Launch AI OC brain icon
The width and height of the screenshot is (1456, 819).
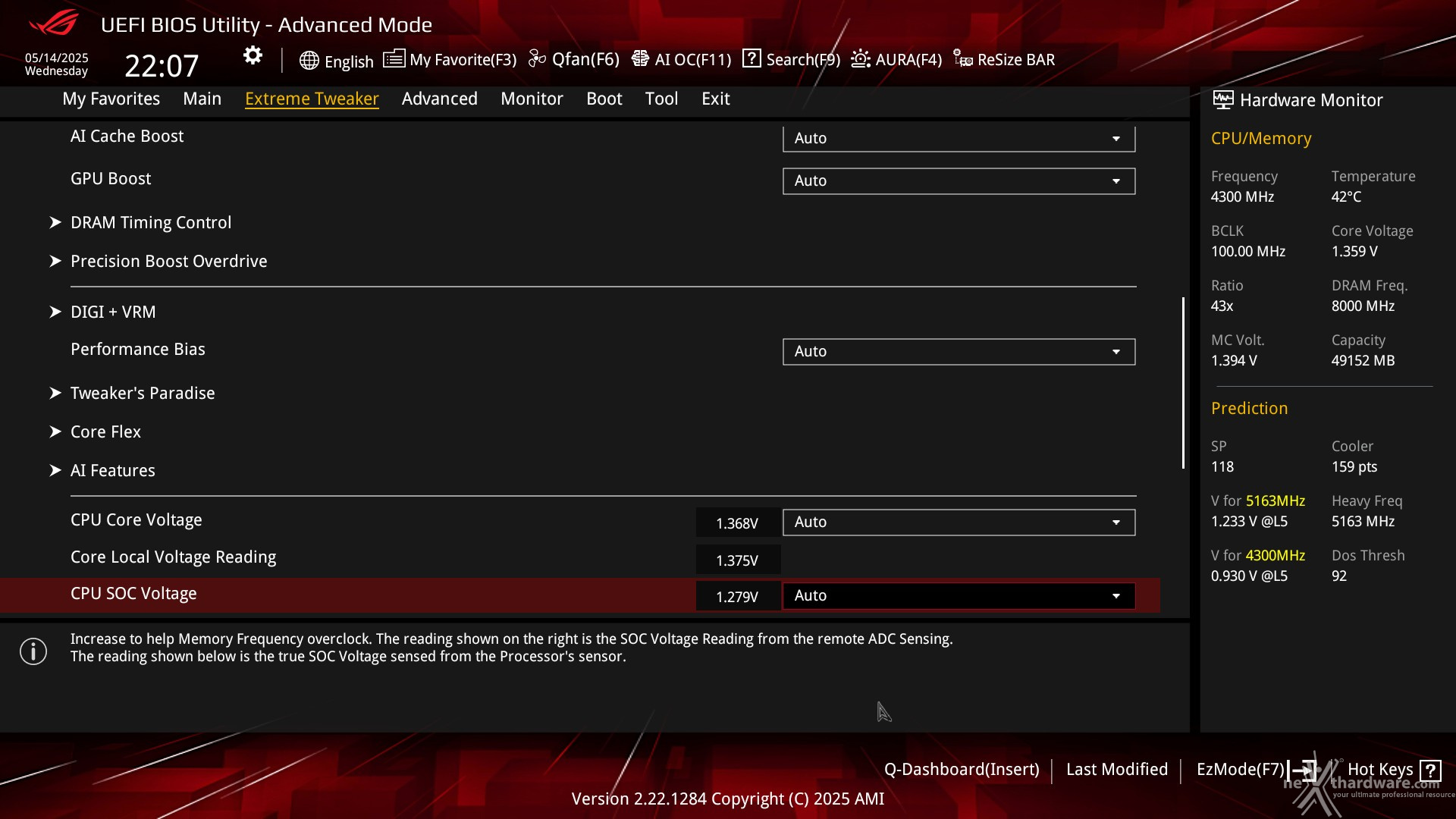tap(640, 59)
